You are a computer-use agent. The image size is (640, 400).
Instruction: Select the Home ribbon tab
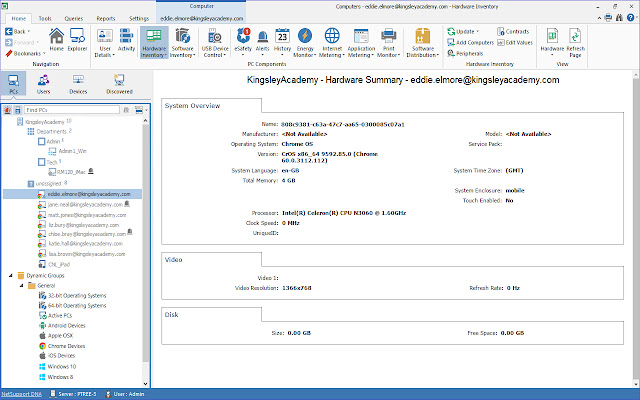[x=18, y=18]
